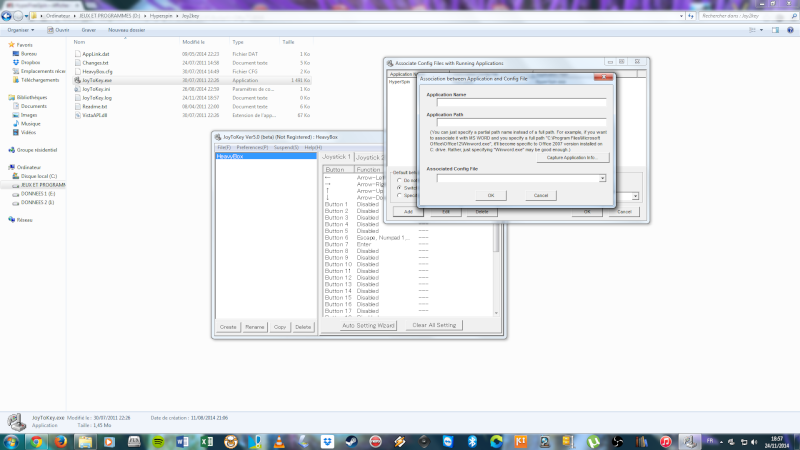Open JoyToKey File(F) menu

point(224,147)
